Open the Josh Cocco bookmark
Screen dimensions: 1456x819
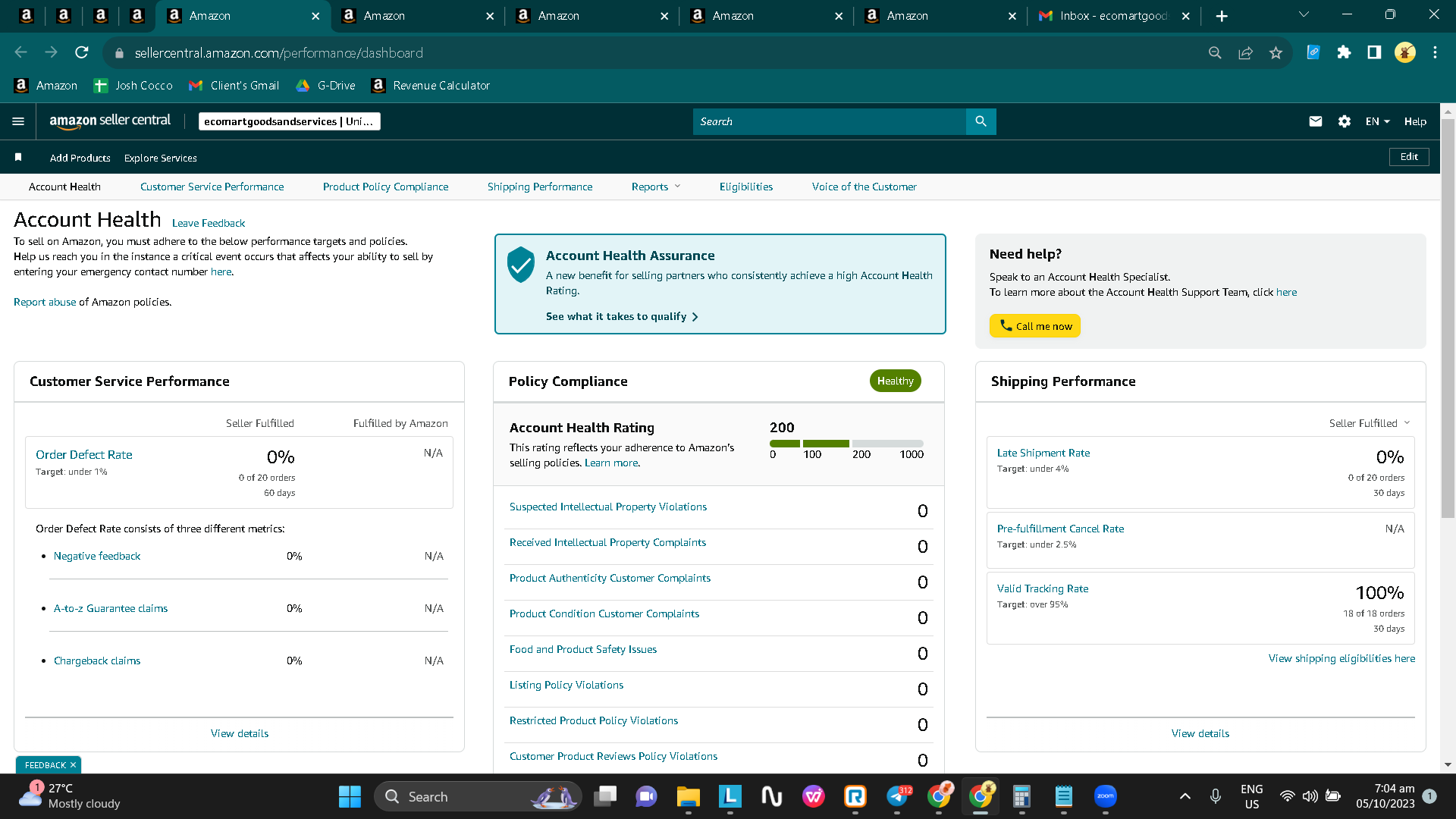click(133, 86)
